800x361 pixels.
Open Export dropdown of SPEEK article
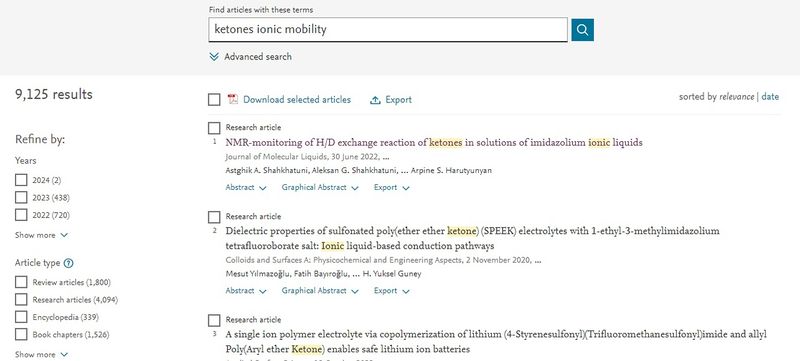(391, 291)
